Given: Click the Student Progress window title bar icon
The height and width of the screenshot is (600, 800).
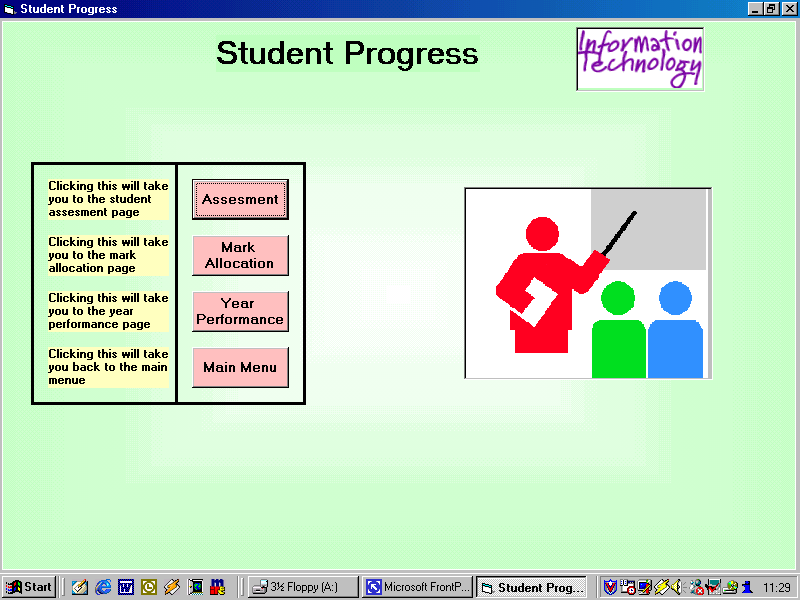Looking at the screenshot, I should tap(10, 9).
